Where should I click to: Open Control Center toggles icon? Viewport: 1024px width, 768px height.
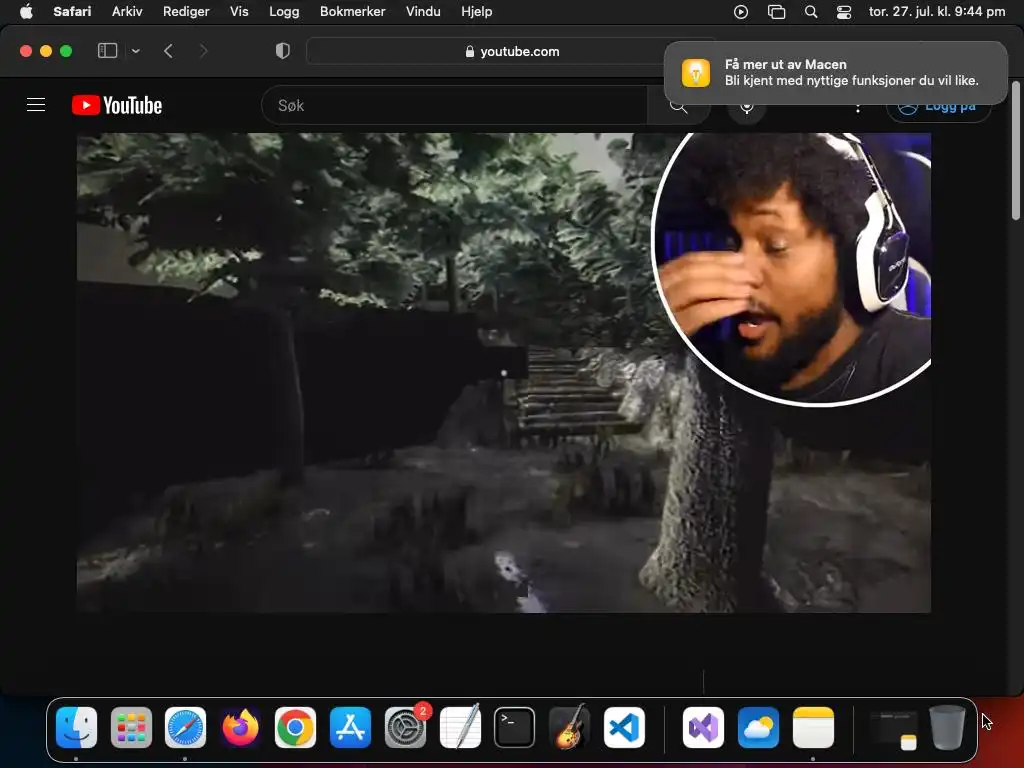click(x=844, y=12)
